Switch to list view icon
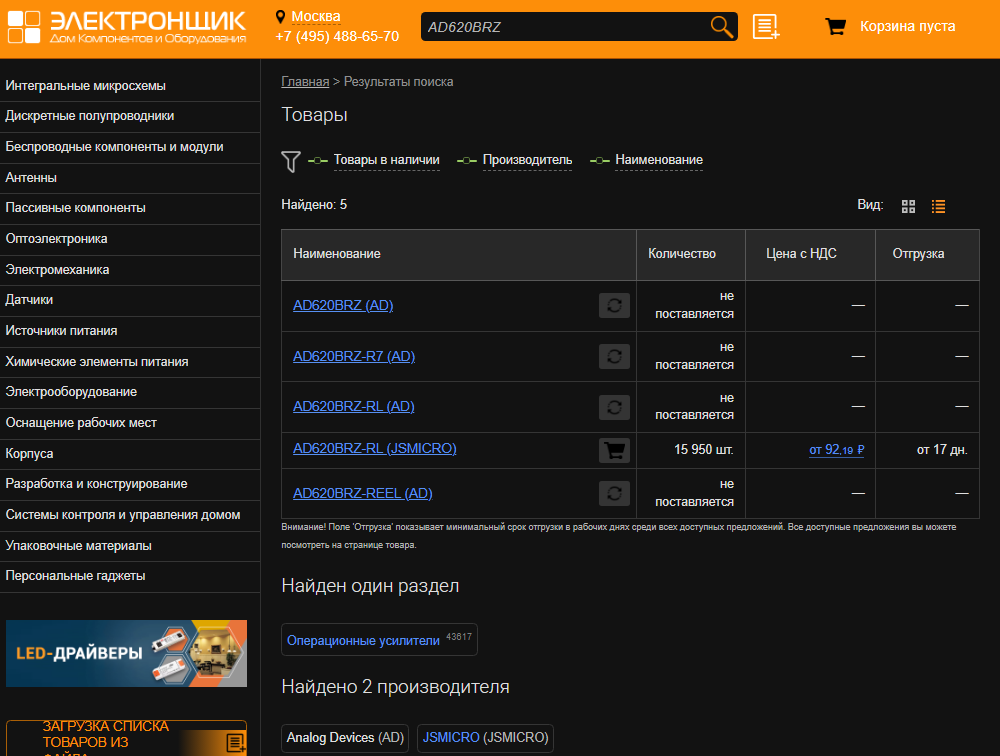 point(938,206)
